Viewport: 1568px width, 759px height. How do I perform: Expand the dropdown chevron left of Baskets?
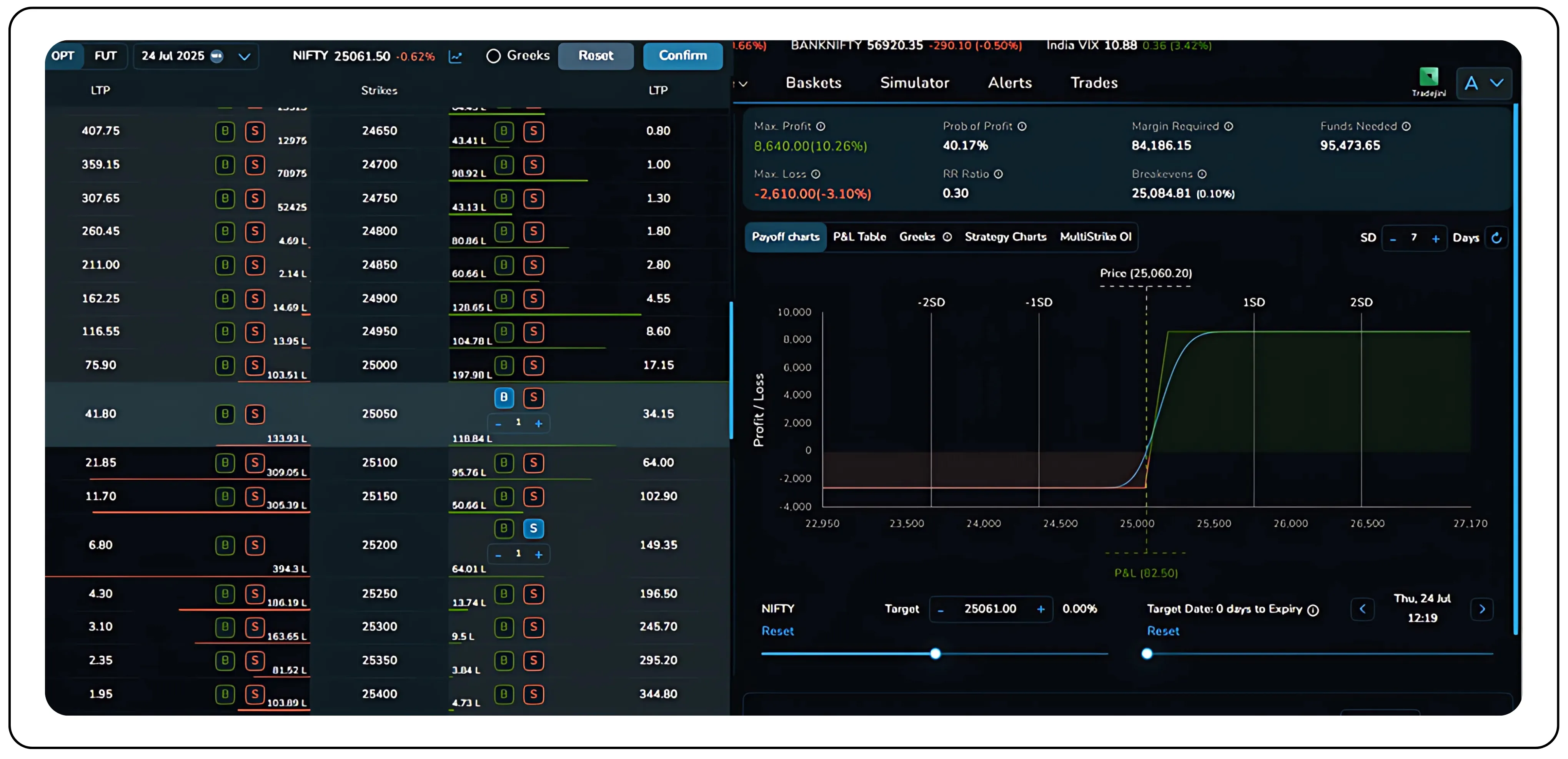click(x=744, y=83)
